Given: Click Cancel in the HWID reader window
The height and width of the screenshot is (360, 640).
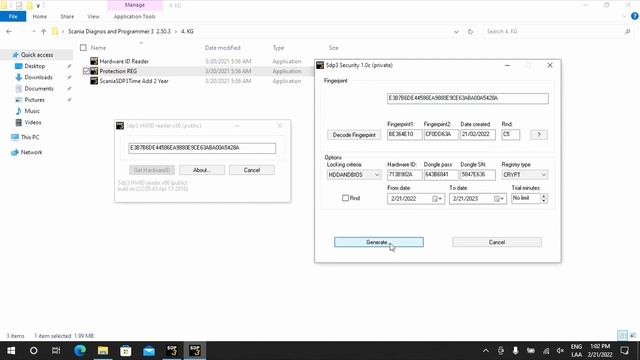Looking at the screenshot, I should click(x=252, y=170).
